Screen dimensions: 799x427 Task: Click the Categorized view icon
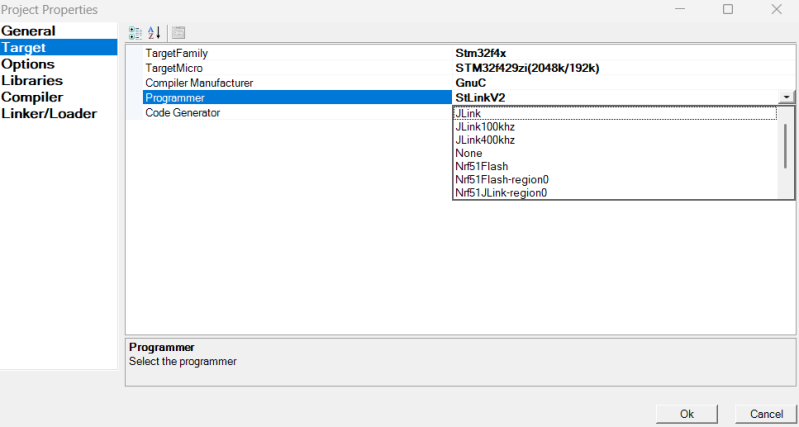coord(136,32)
